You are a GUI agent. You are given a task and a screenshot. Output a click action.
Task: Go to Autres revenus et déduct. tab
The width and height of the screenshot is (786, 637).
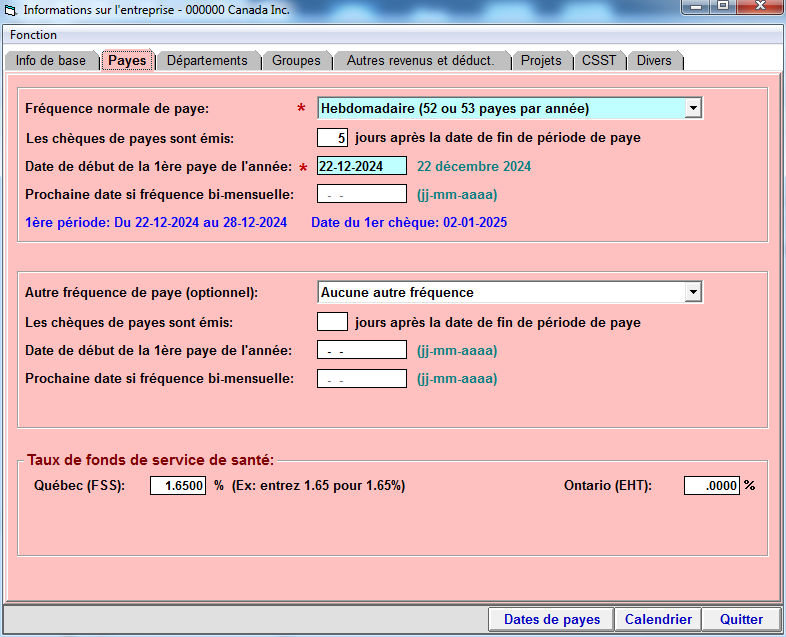coord(420,61)
